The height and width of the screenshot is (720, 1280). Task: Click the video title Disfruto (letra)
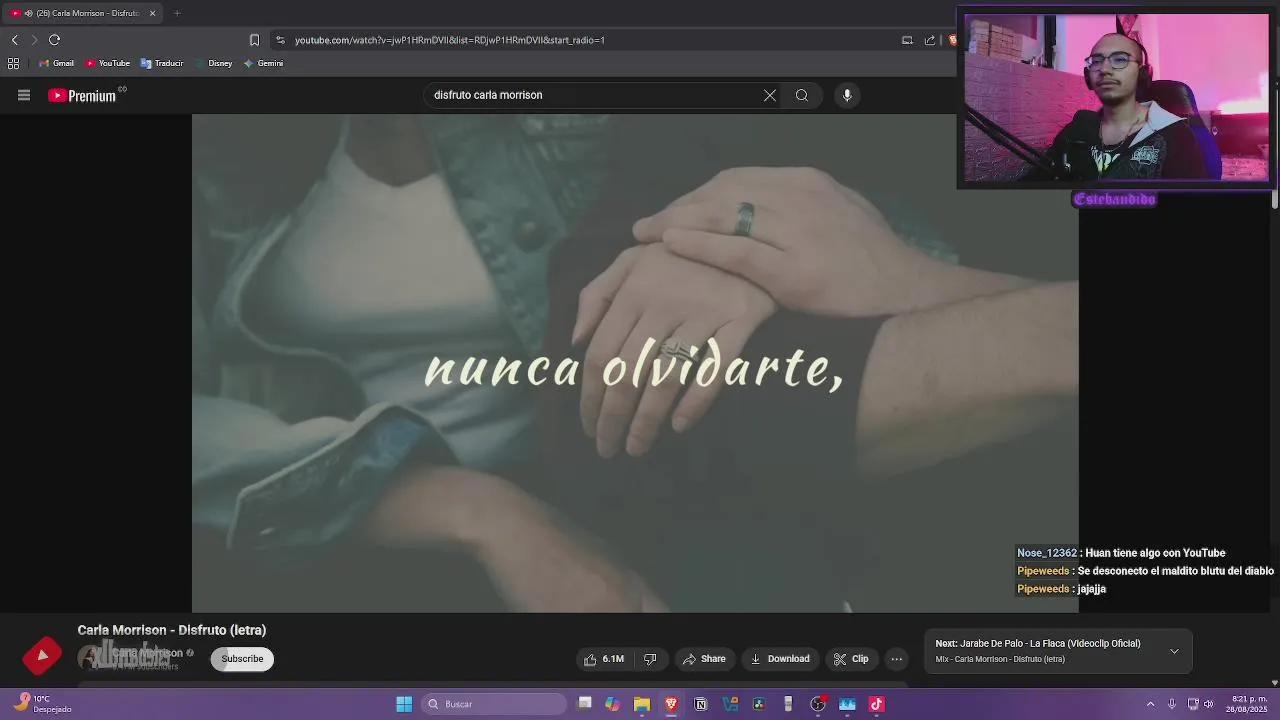pyautogui.click(x=172, y=630)
